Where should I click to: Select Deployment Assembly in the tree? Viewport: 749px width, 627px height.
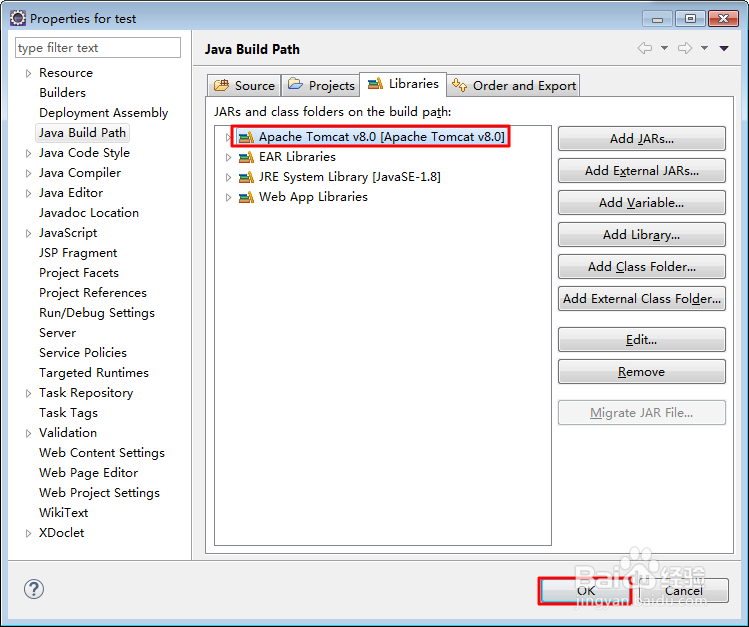[104, 113]
